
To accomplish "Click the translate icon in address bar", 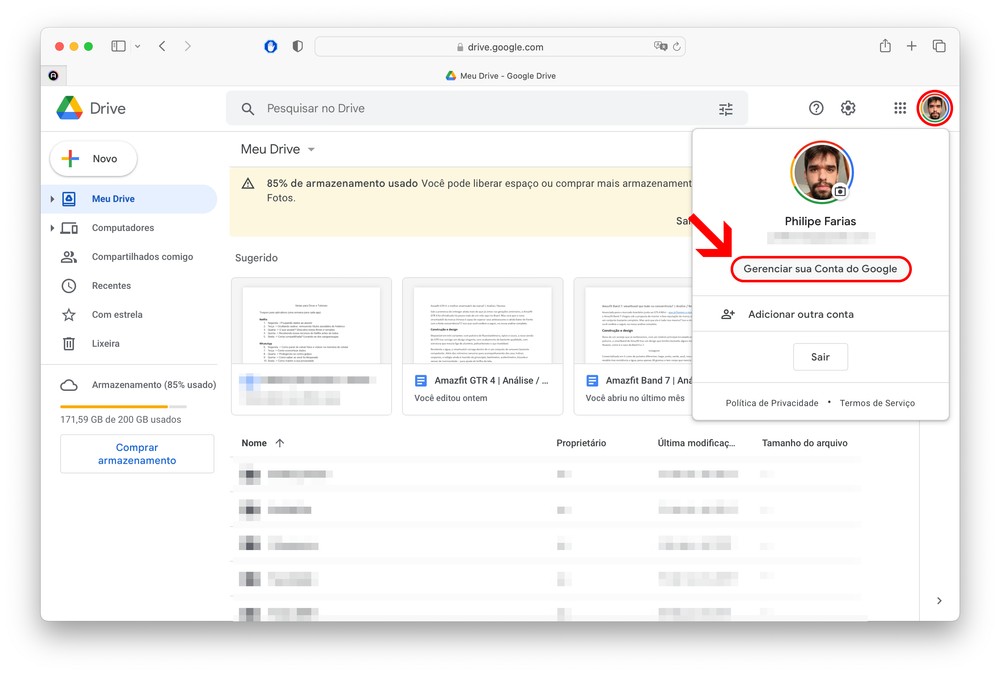I will coord(660,46).
